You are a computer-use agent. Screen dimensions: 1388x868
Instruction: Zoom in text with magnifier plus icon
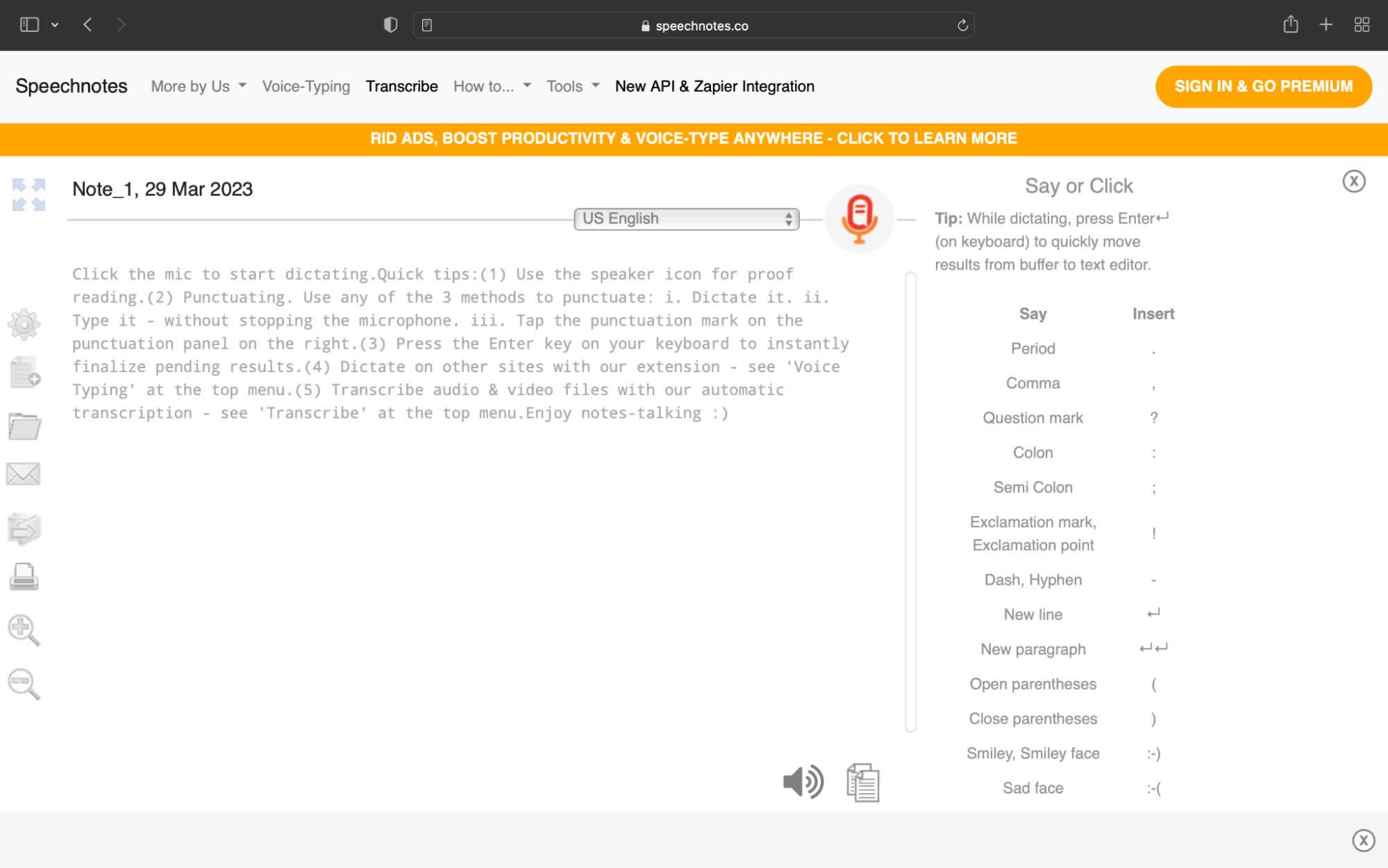tap(24, 631)
